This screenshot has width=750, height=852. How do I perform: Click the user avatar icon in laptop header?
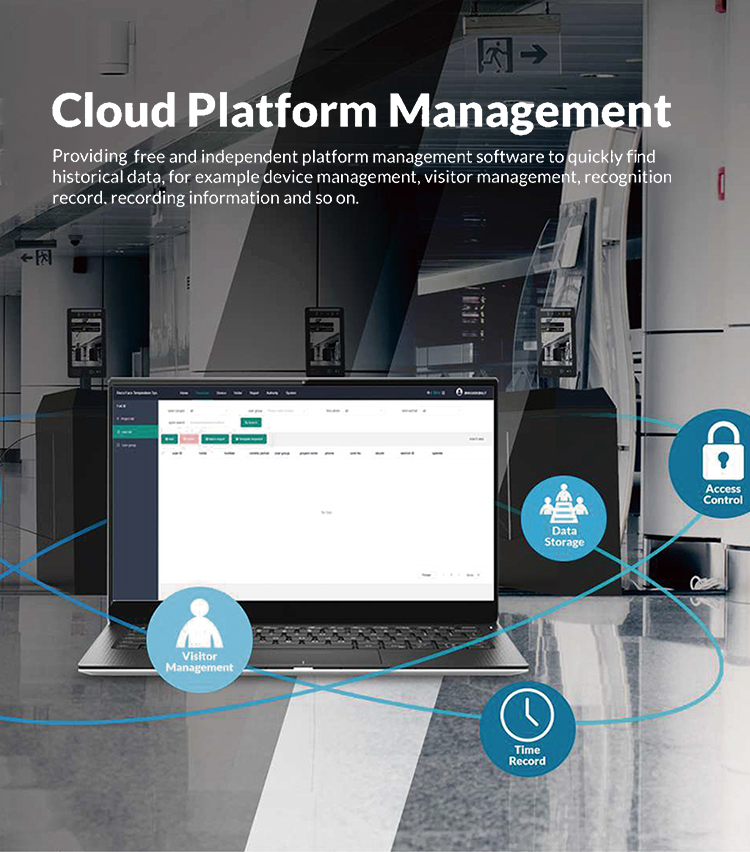tap(459, 393)
